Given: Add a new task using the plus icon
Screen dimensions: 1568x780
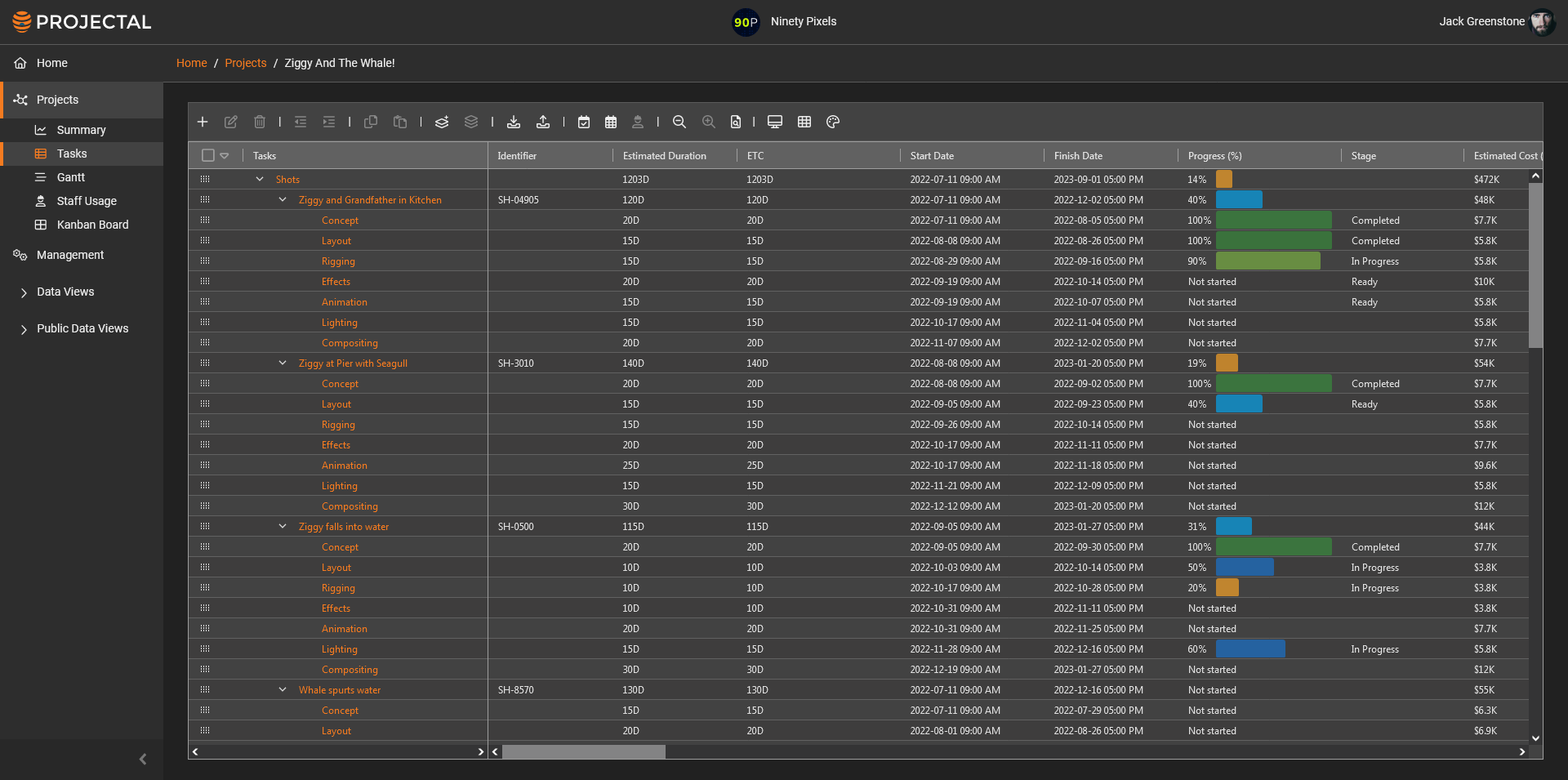Looking at the screenshot, I should tap(203, 122).
